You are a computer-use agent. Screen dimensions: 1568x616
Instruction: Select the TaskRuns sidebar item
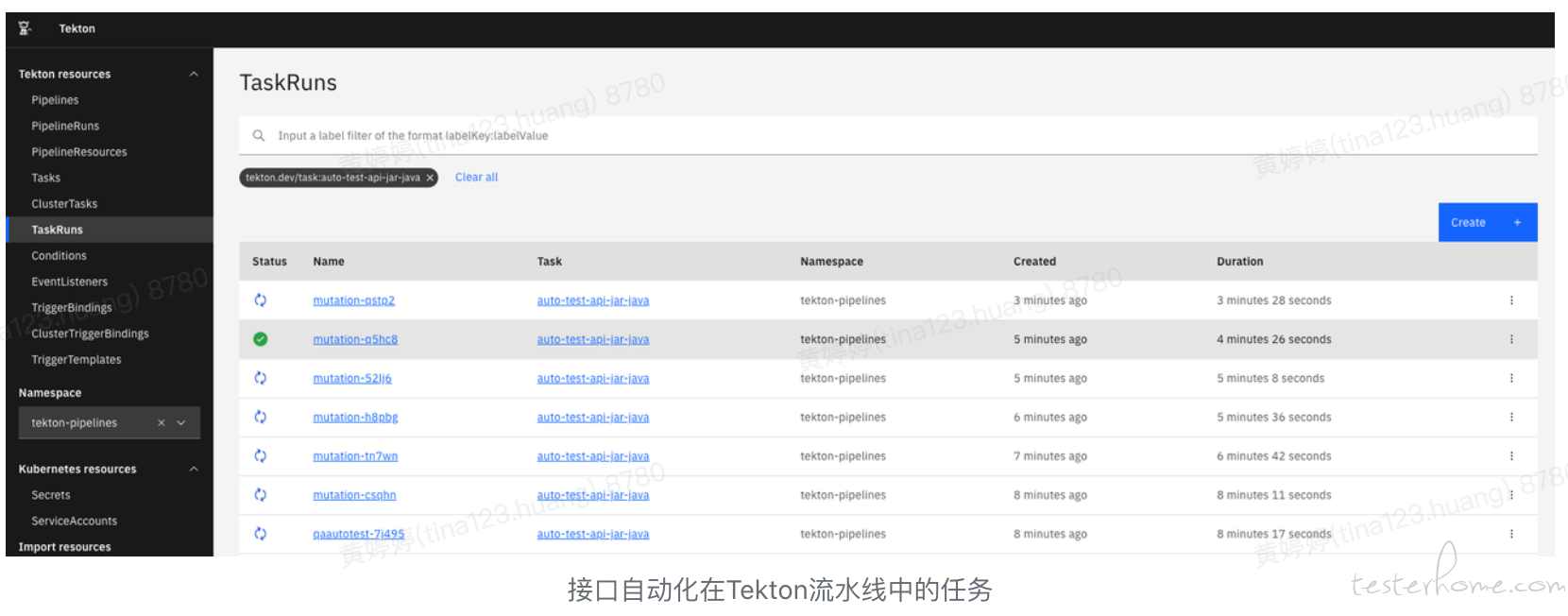point(57,230)
